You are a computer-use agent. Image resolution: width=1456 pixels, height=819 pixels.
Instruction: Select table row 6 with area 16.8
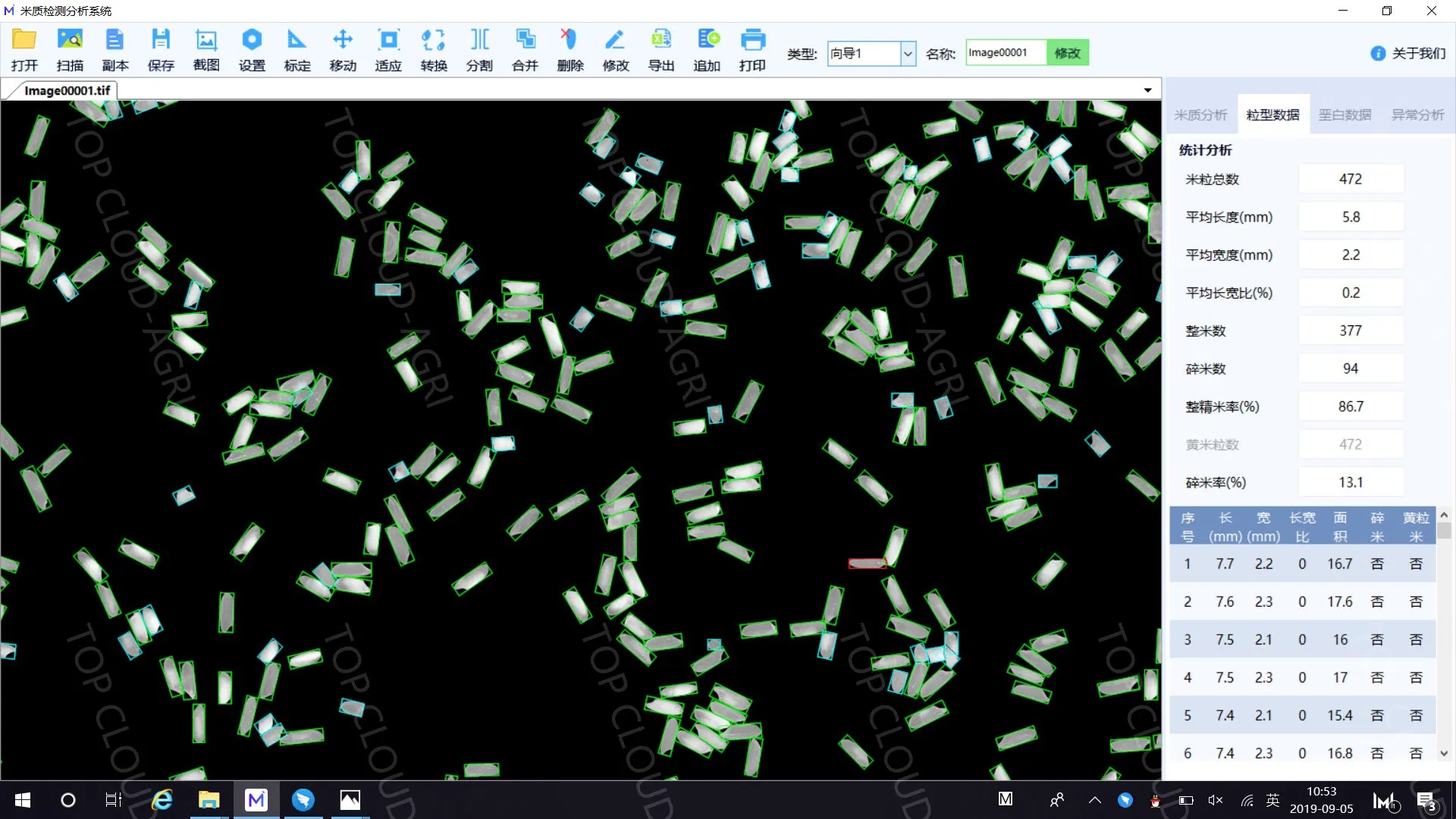pyautogui.click(x=1303, y=753)
